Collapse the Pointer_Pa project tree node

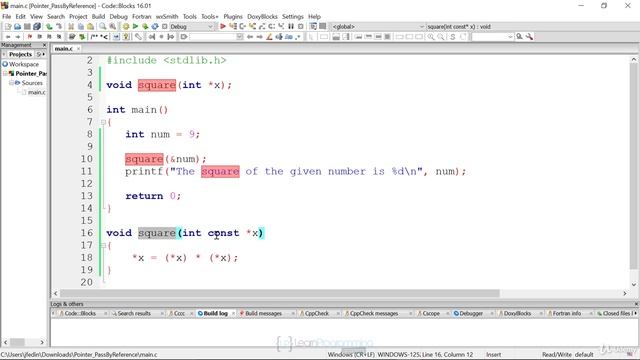(5, 73)
